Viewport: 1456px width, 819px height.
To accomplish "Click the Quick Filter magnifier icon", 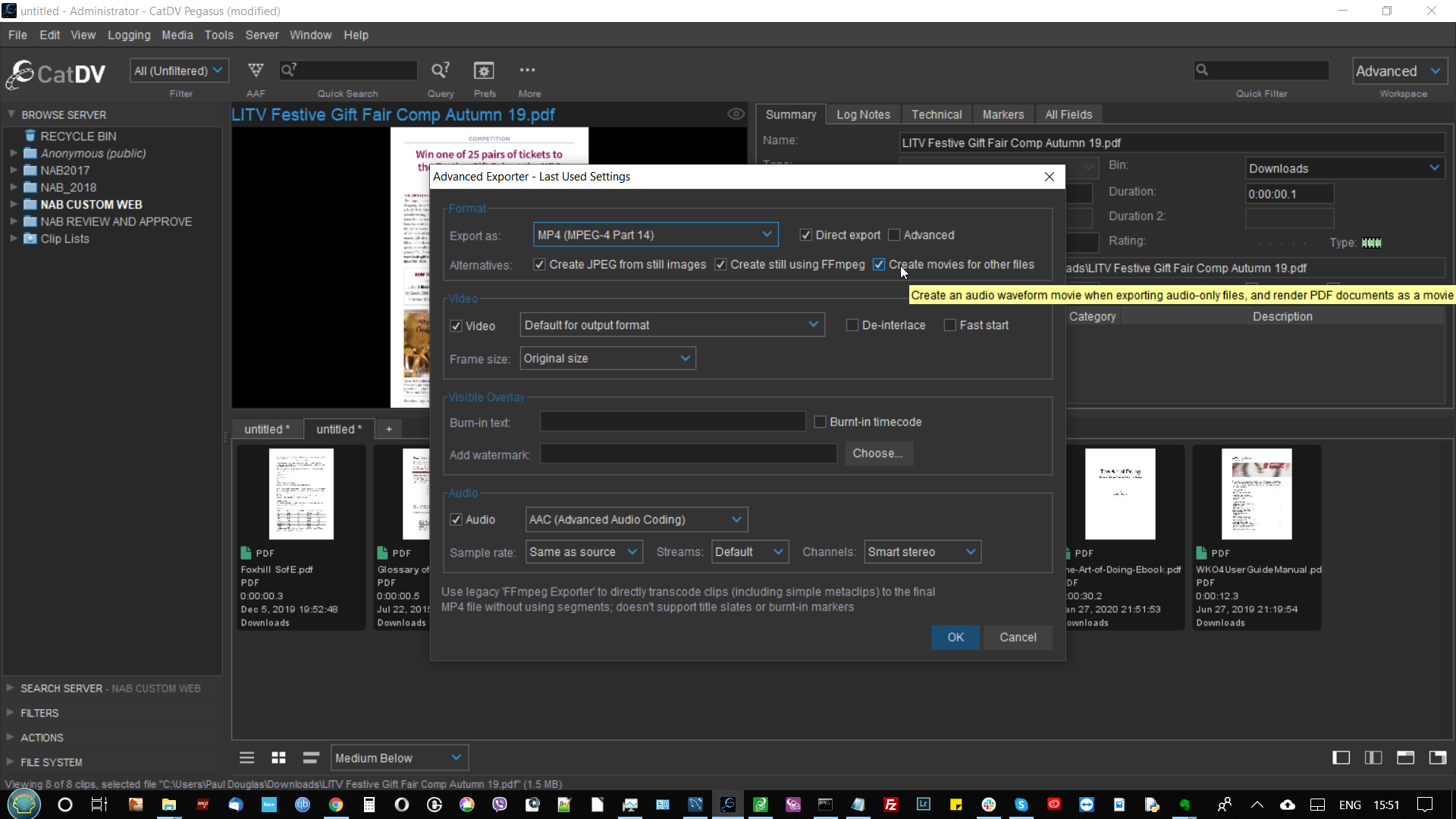I will (x=1202, y=70).
